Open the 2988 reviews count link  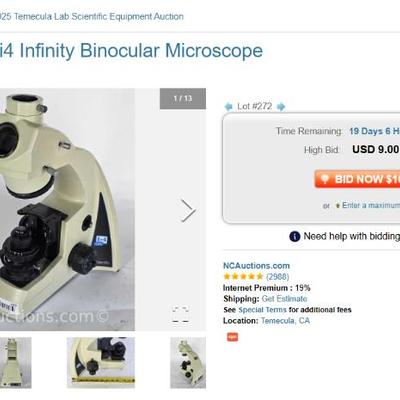pos(277,277)
